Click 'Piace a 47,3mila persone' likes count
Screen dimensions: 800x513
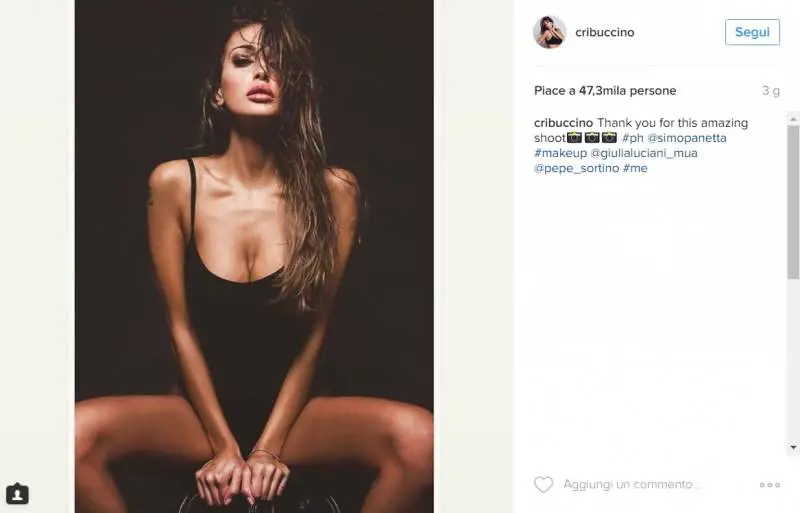605,90
